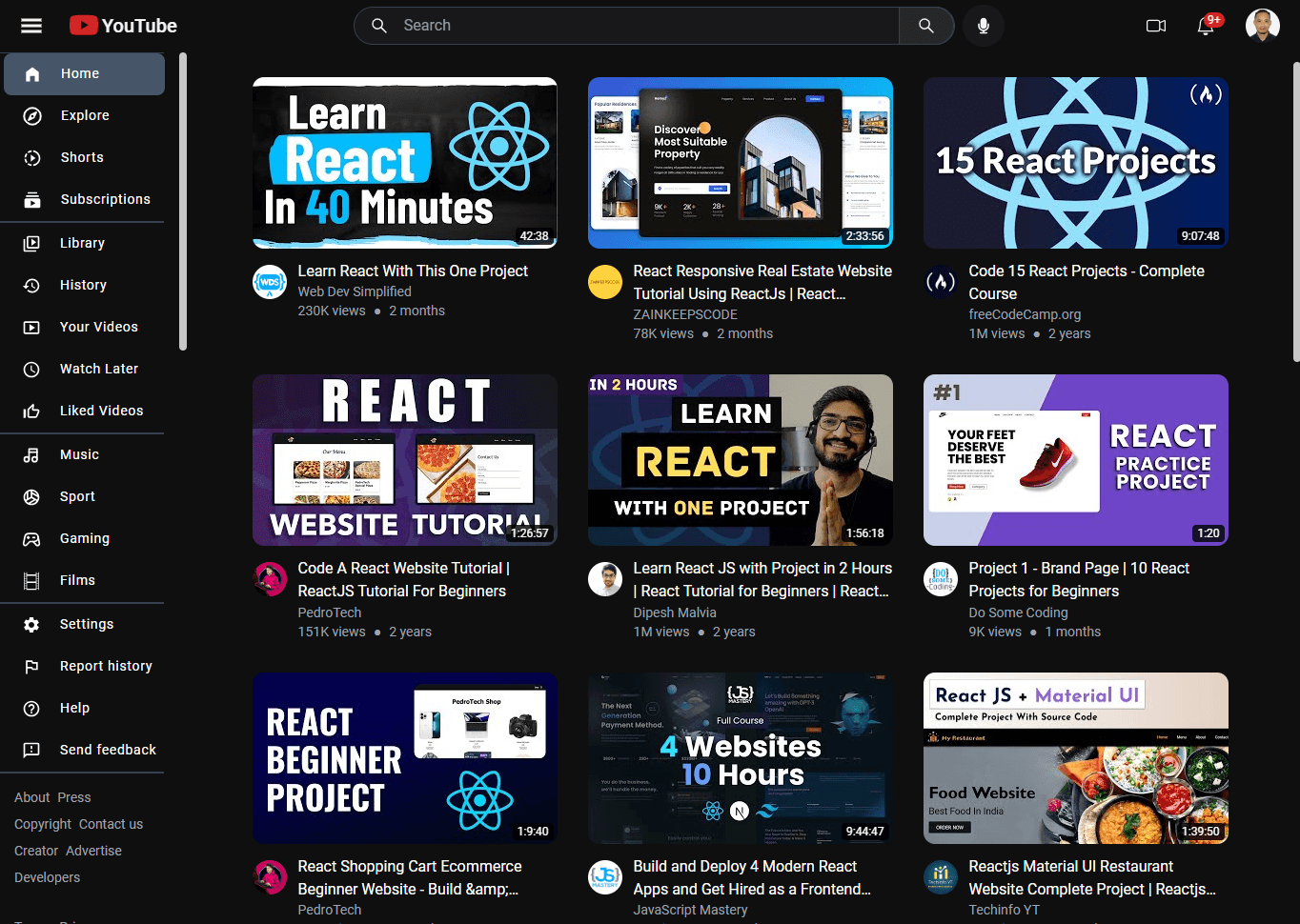The image size is (1300, 924).
Task: Open the 15 React Projects thumbnail
Action: 1076,163
